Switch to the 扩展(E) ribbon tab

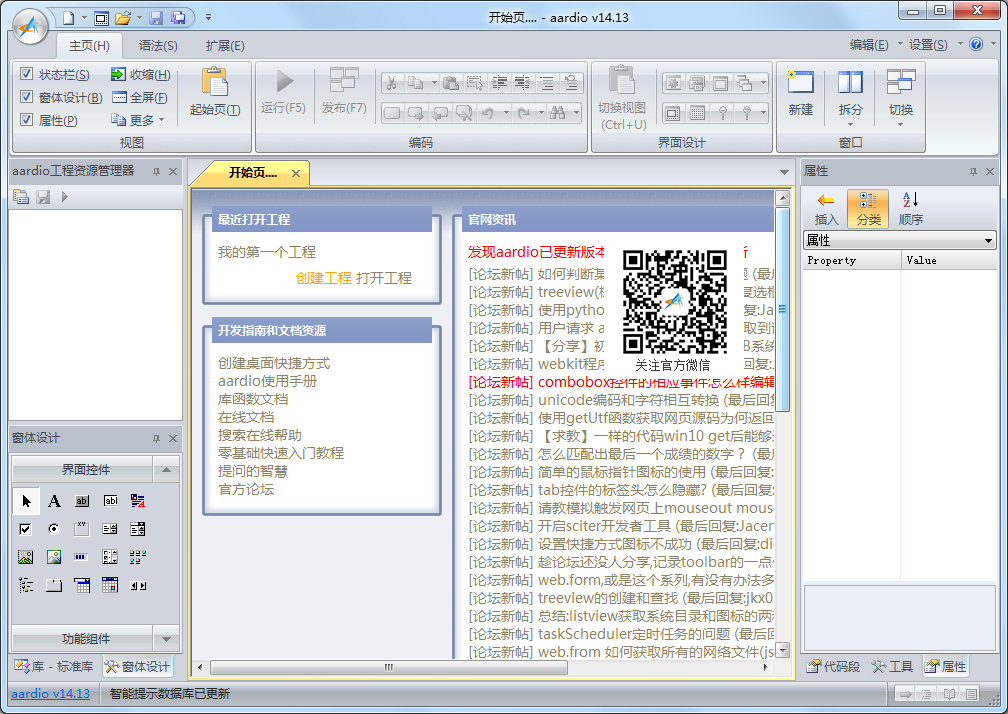225,46
